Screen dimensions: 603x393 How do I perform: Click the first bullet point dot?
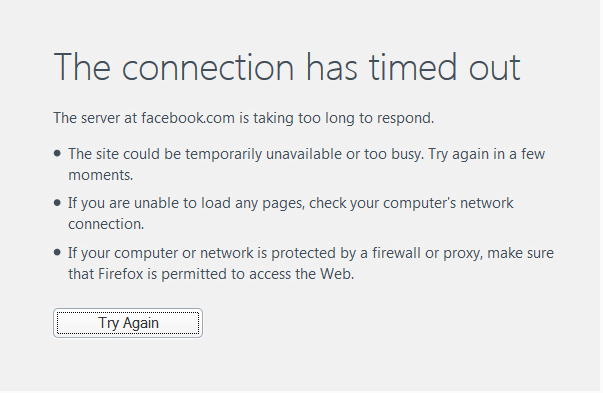[x=57, y=154]
